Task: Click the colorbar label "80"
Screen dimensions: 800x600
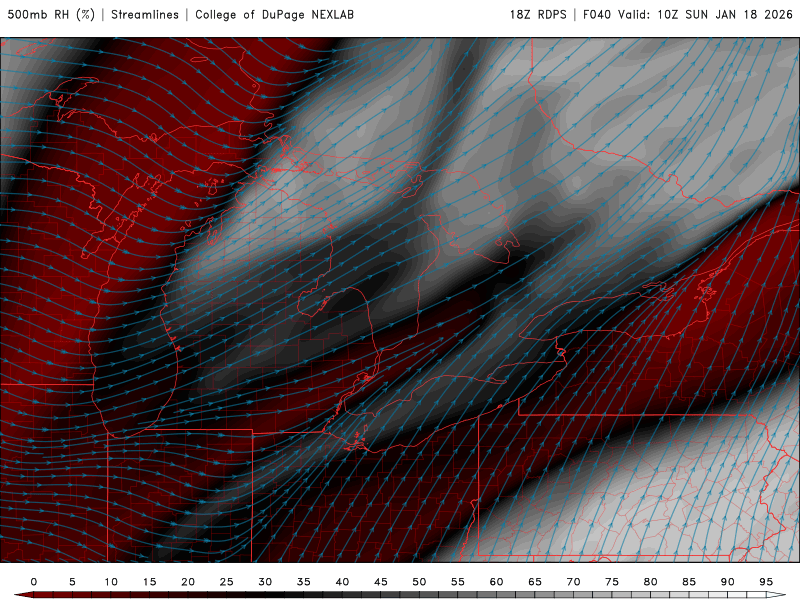Action: [650, 582]
